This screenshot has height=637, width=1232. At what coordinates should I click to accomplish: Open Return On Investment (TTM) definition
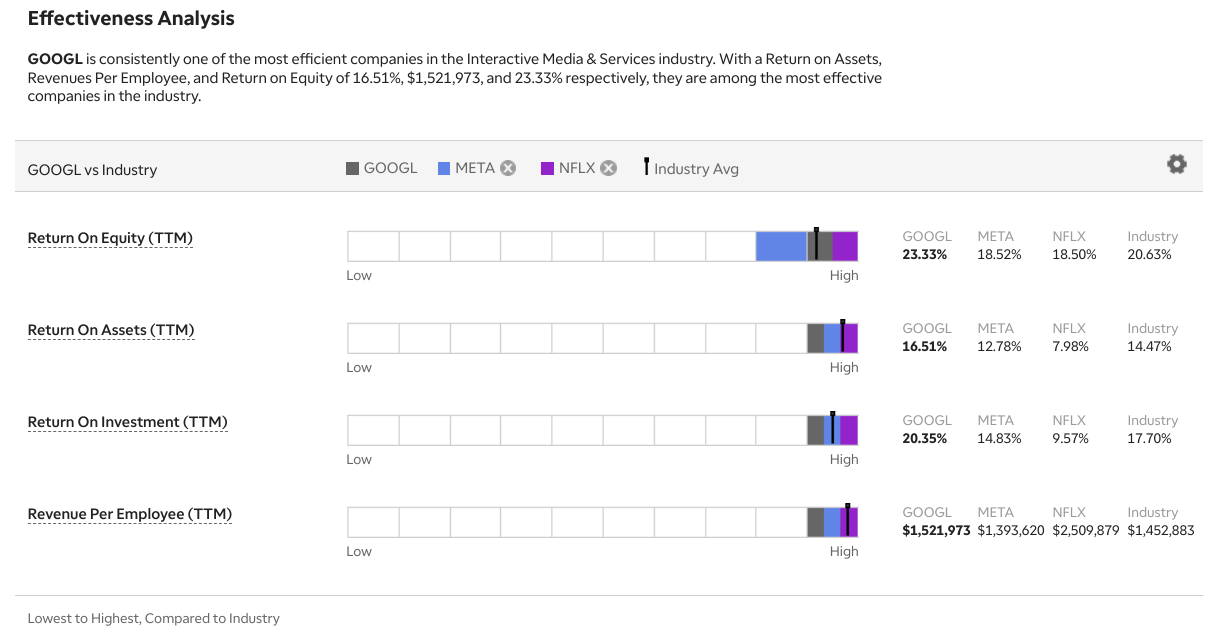coord(127,422)
